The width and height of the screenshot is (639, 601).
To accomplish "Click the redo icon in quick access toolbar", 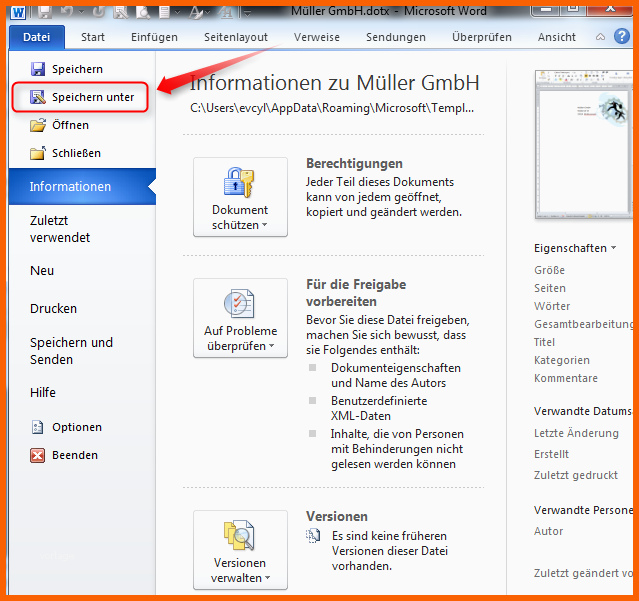I will [x=98, y=12].
